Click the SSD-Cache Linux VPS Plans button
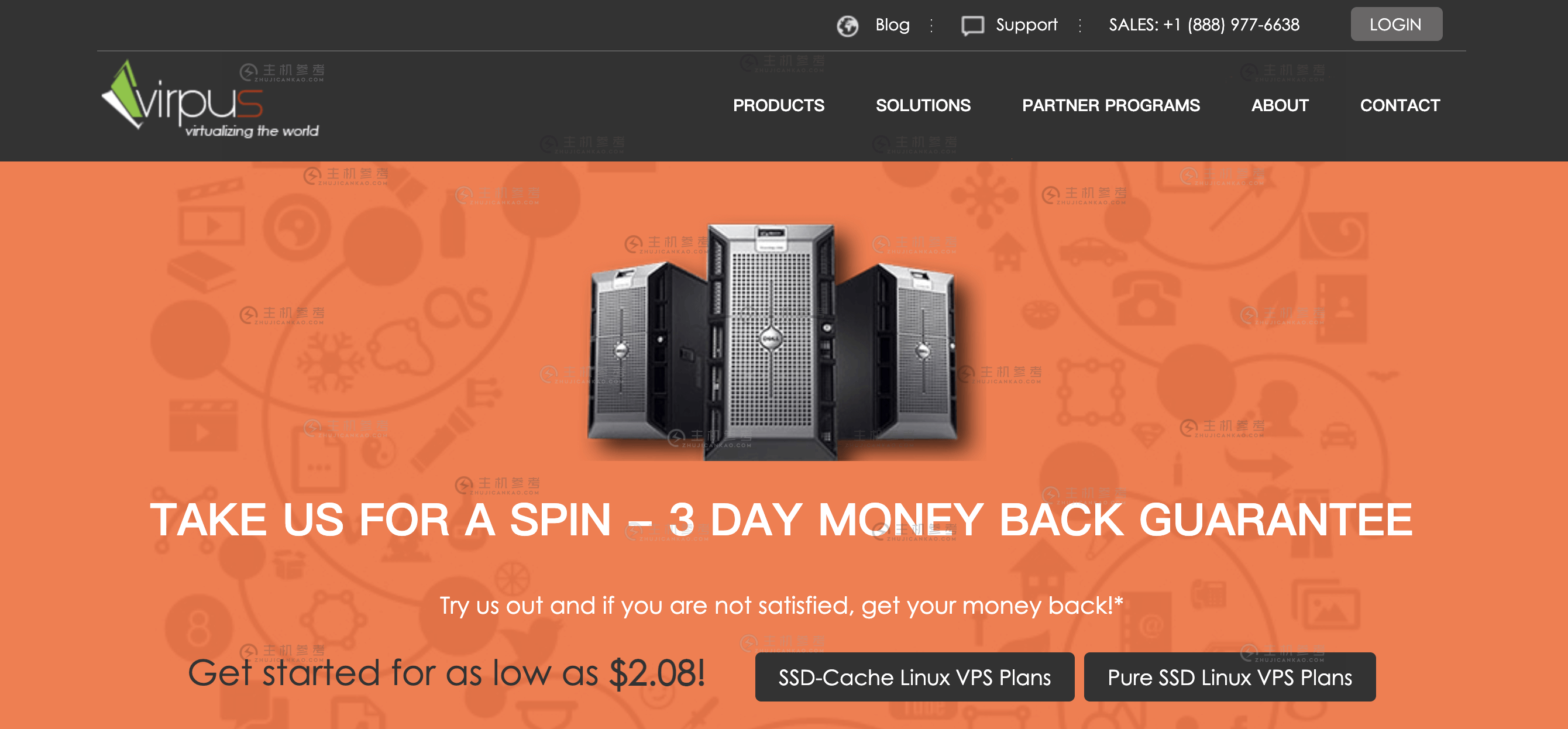Image resolution: width=1568 pixels, height=729 pixels. point(914,677)
